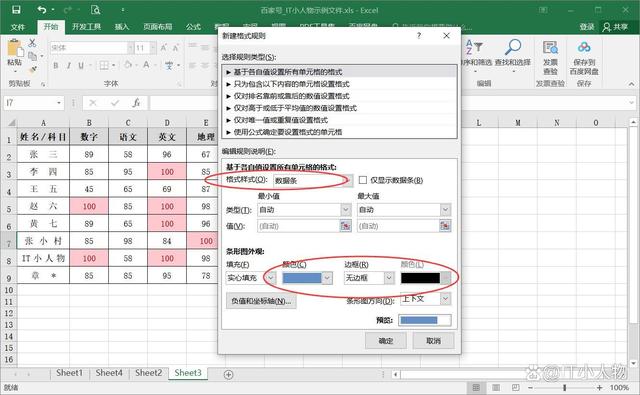This screenshot has height=395, width=640.
Task: Collapse the ribbon with chevron arrow
Action: tap(631, 84)
